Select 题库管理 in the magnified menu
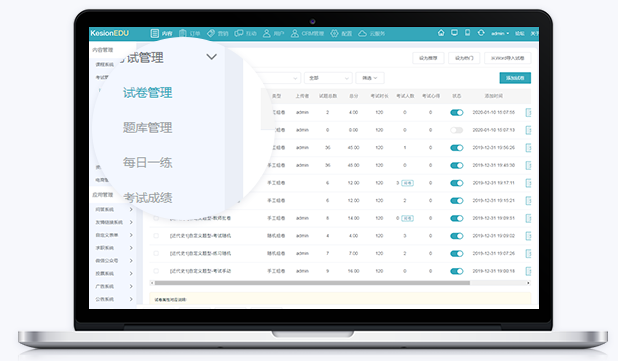Viewport: 618px width, 361px height. click(x=147, y=128)
